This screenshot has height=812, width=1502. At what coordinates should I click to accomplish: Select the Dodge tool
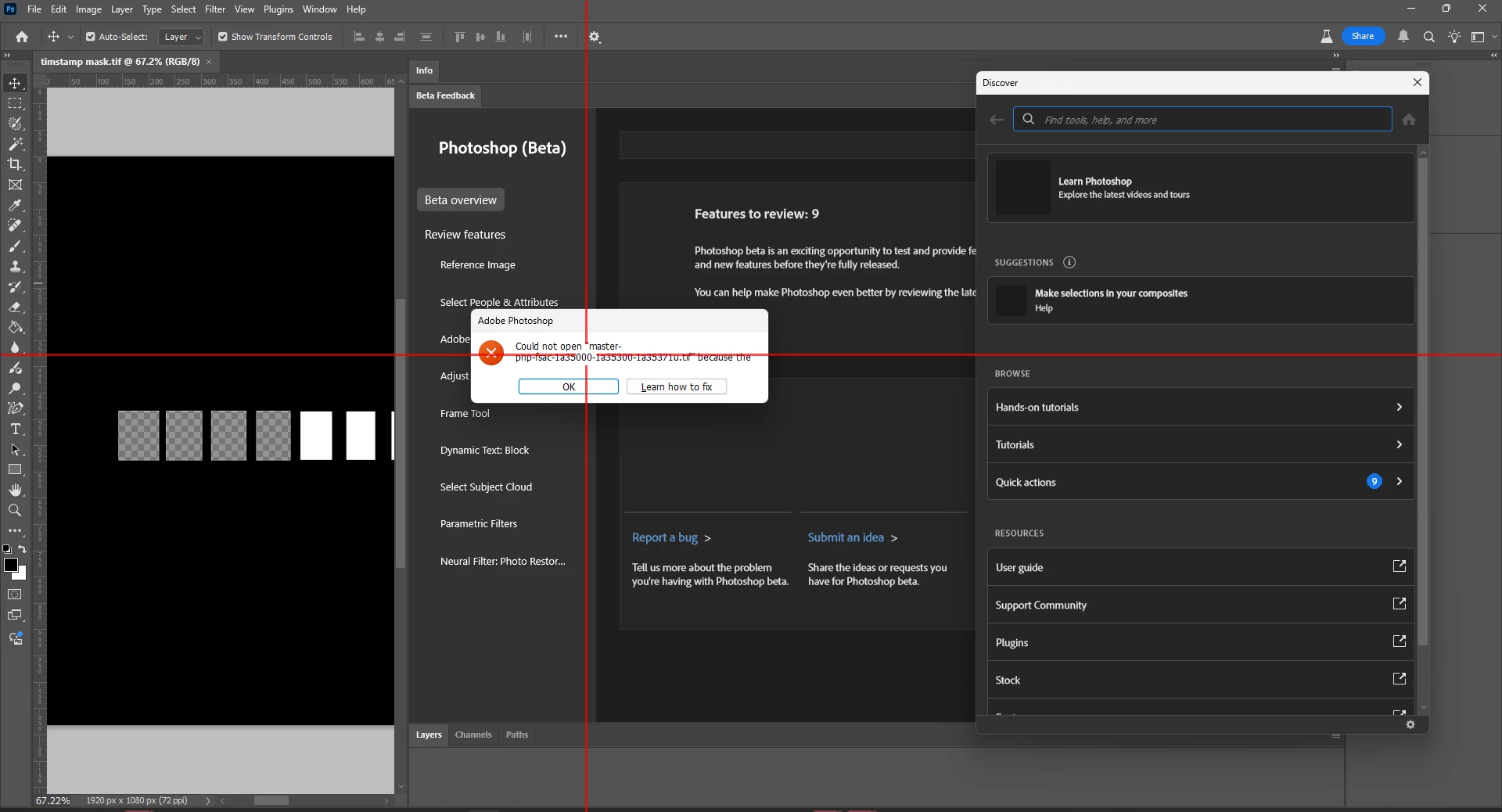15,388
